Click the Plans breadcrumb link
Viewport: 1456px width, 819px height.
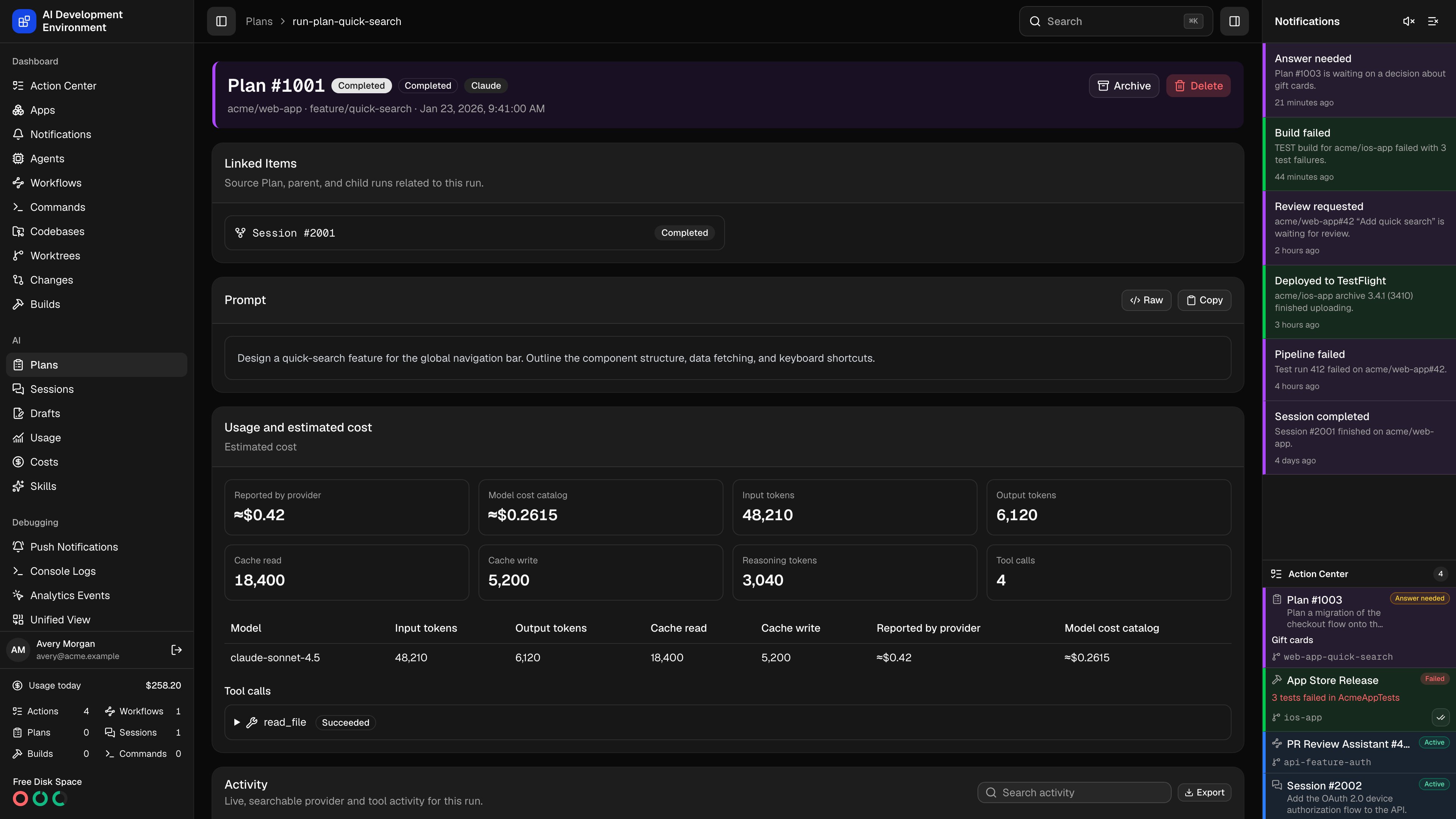click(259, 22)
